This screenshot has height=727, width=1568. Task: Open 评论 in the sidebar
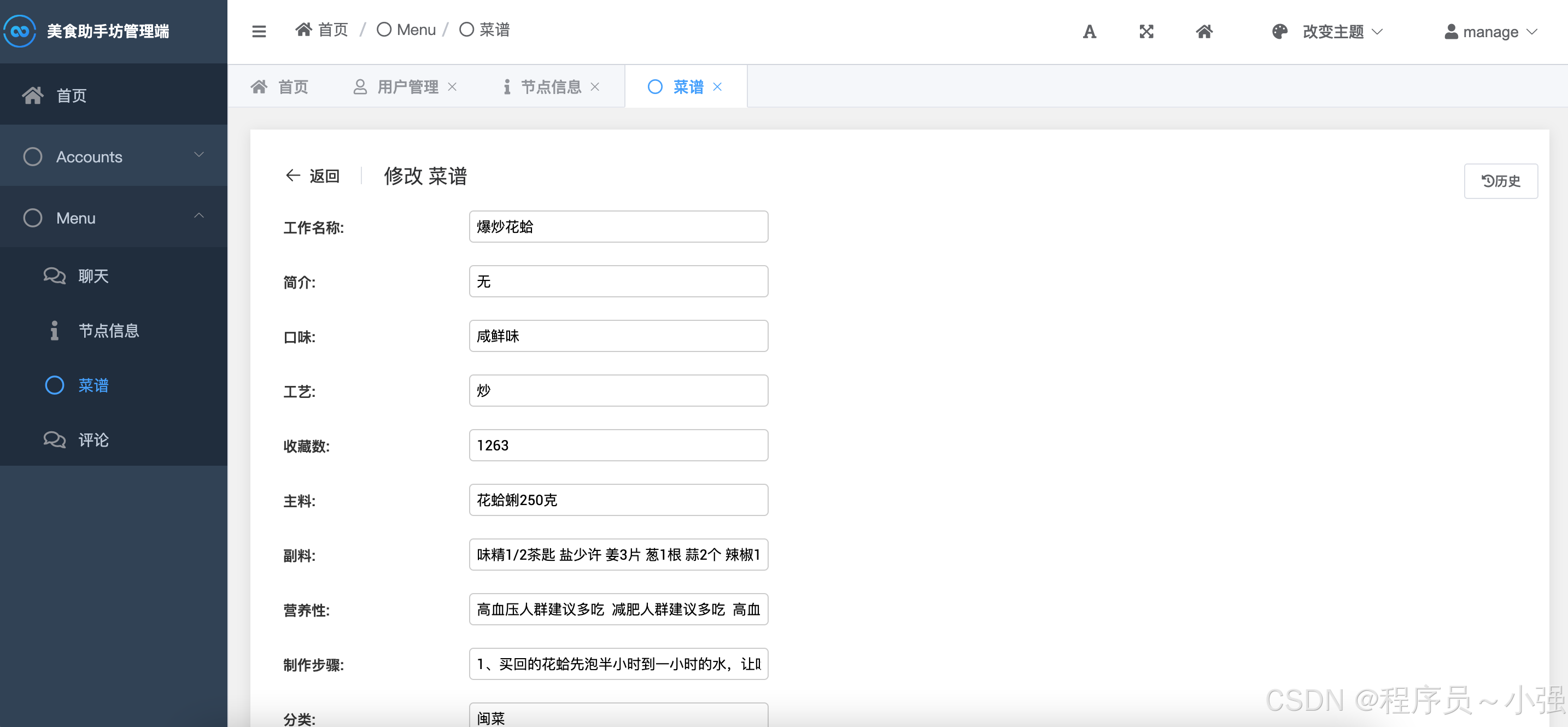pyautogui.click(x=93, y=440)
